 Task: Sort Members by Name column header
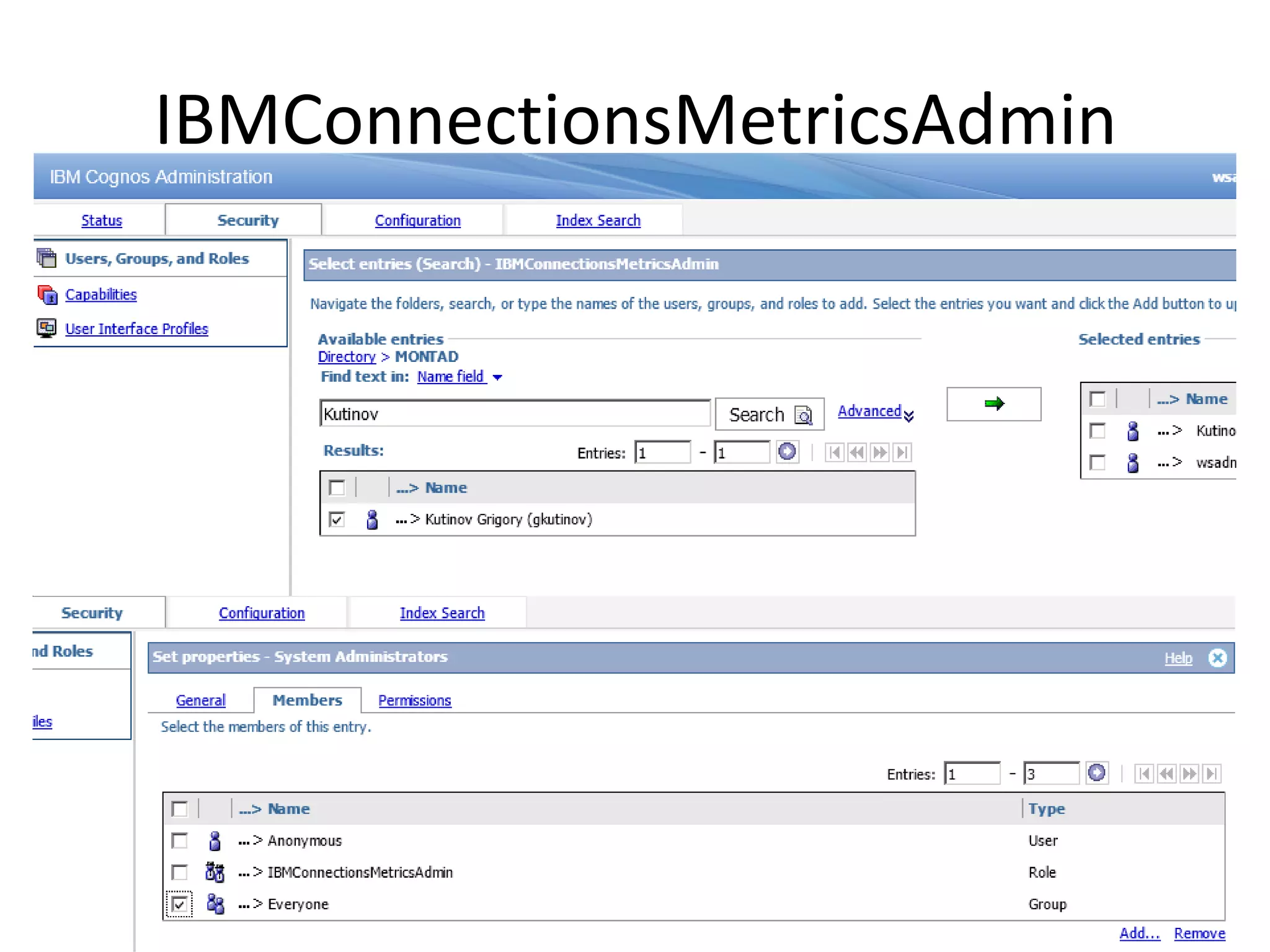(288, 809)
